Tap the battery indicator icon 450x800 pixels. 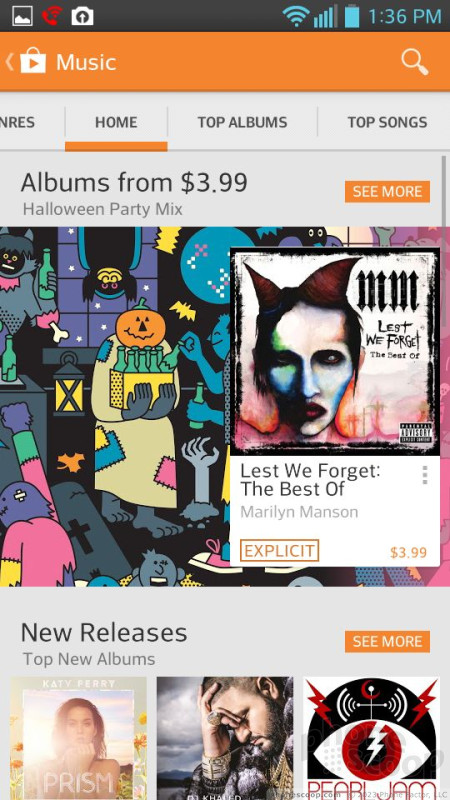point(352,16)
